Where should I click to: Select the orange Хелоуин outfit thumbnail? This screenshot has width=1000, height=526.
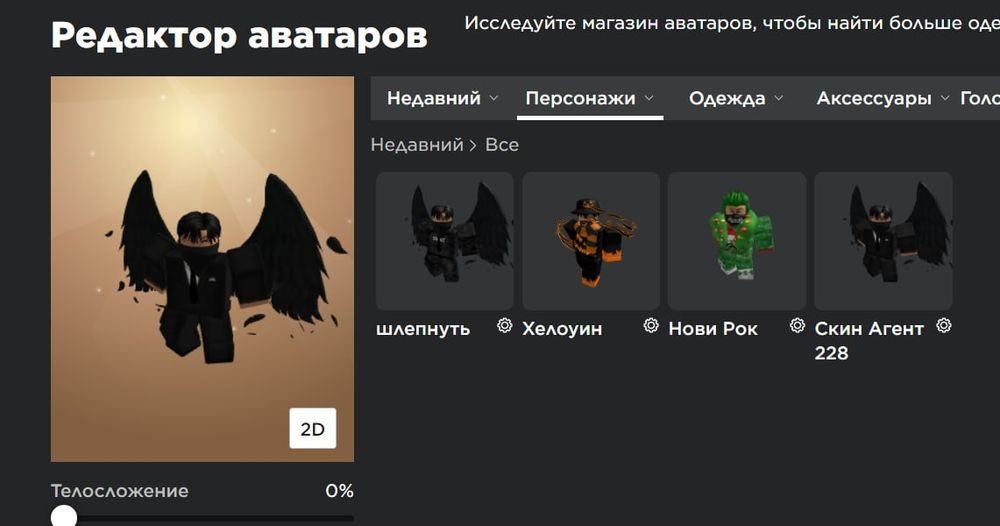591,241
